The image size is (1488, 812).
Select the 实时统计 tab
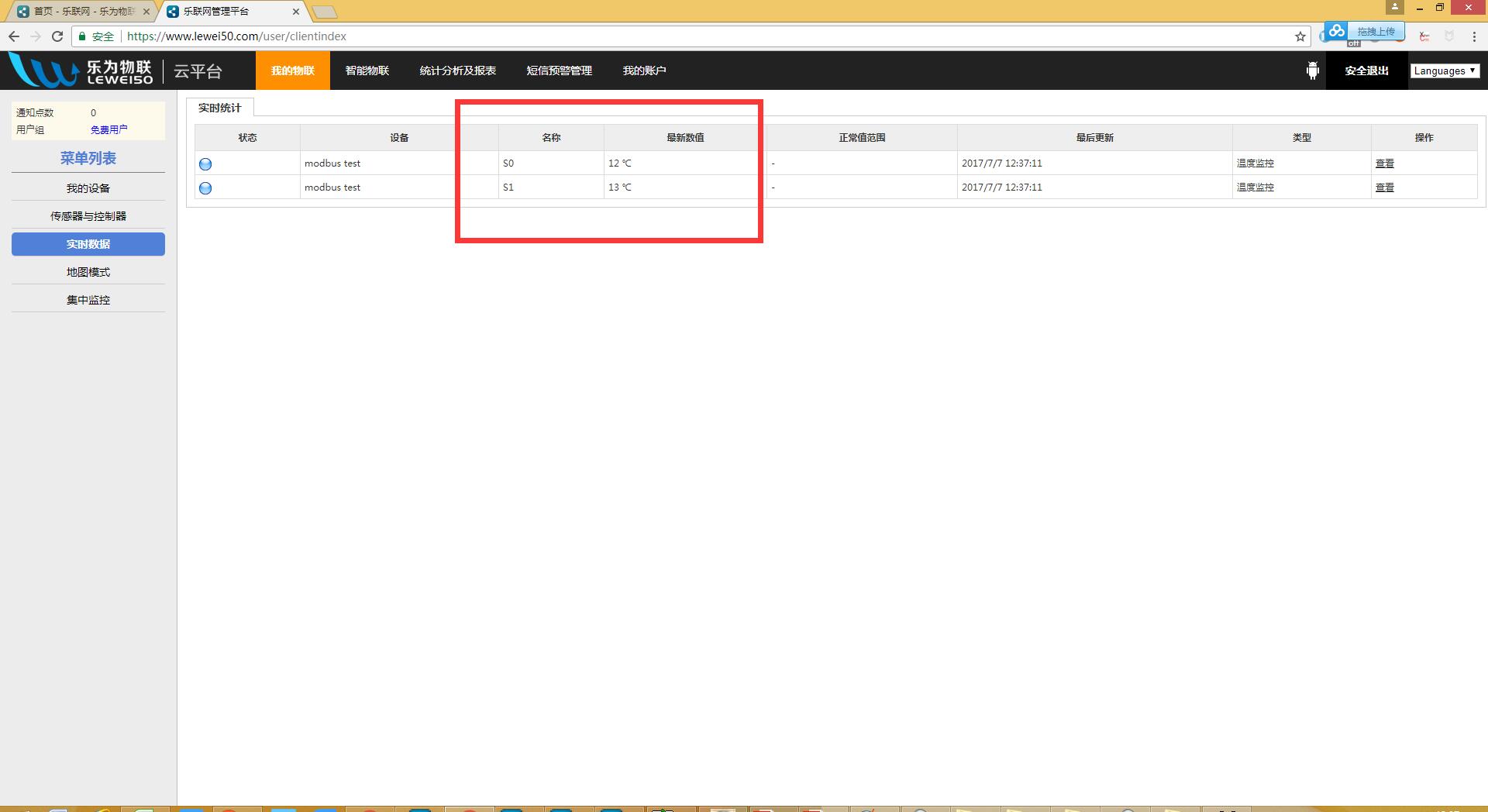(220, 108)
